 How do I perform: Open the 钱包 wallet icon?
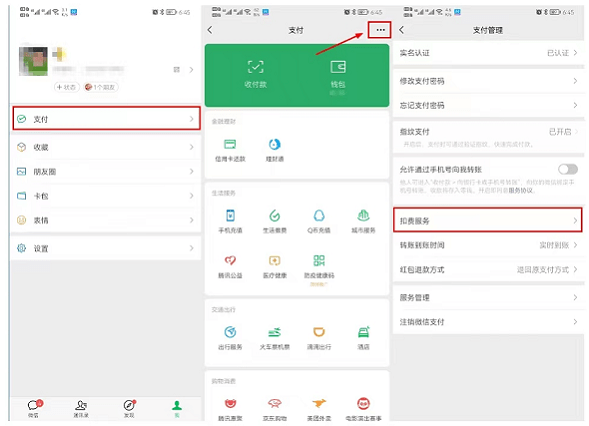coord(338,67)
